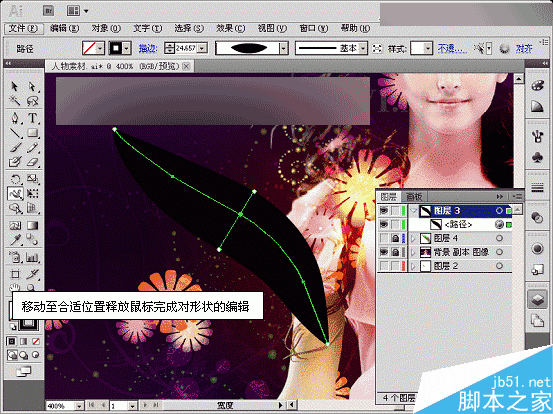553x414 pixels.
Task: Open the zoom level 400% dropdown
Action: [x=79, y=406]
